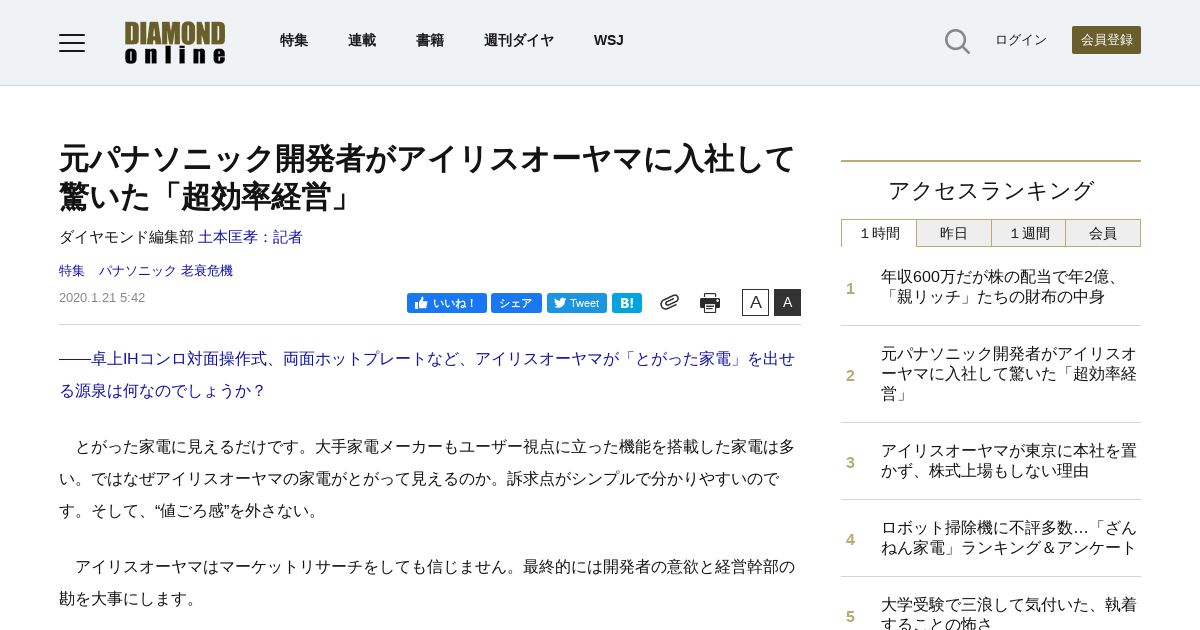Open 特集 in top navigation
Image resolution: width=1200 pixels, height=630 pixels.
pyautogui.click(x=294, y=40)
